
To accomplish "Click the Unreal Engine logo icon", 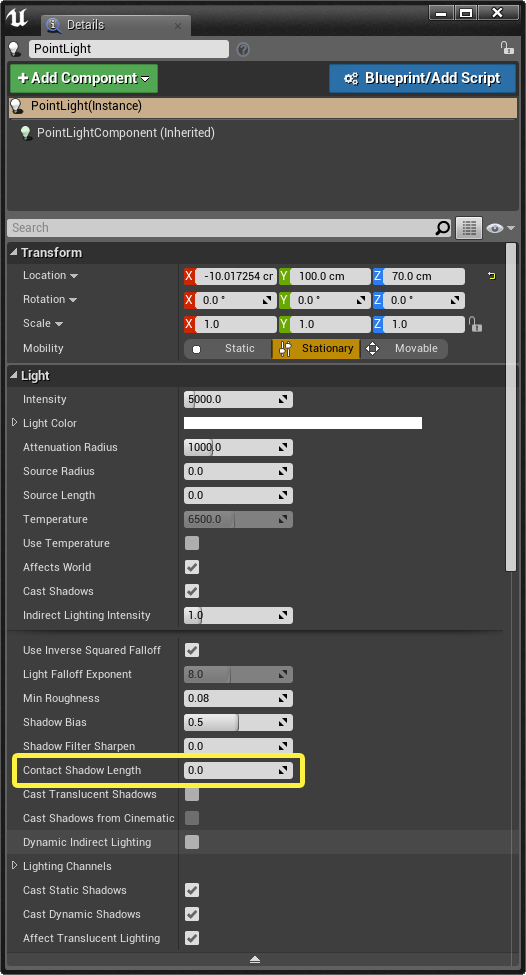I will point(17,18).
